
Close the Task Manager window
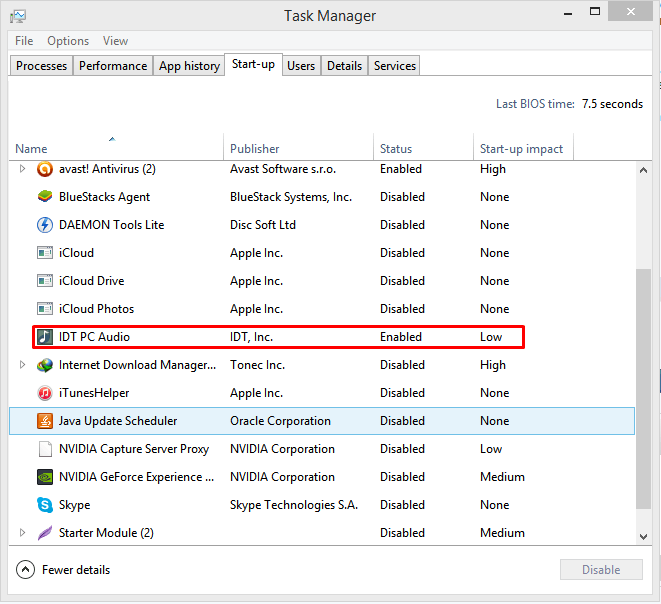pyautogui.click(x=631, y=12)
